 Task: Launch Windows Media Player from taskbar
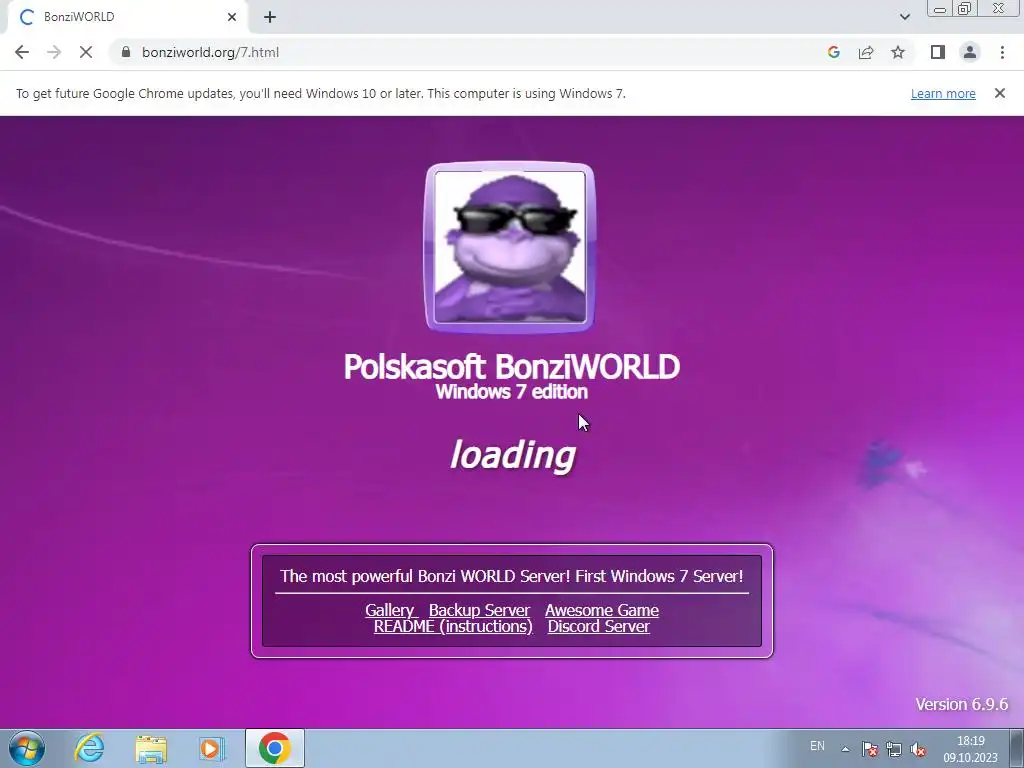[211, 748]
